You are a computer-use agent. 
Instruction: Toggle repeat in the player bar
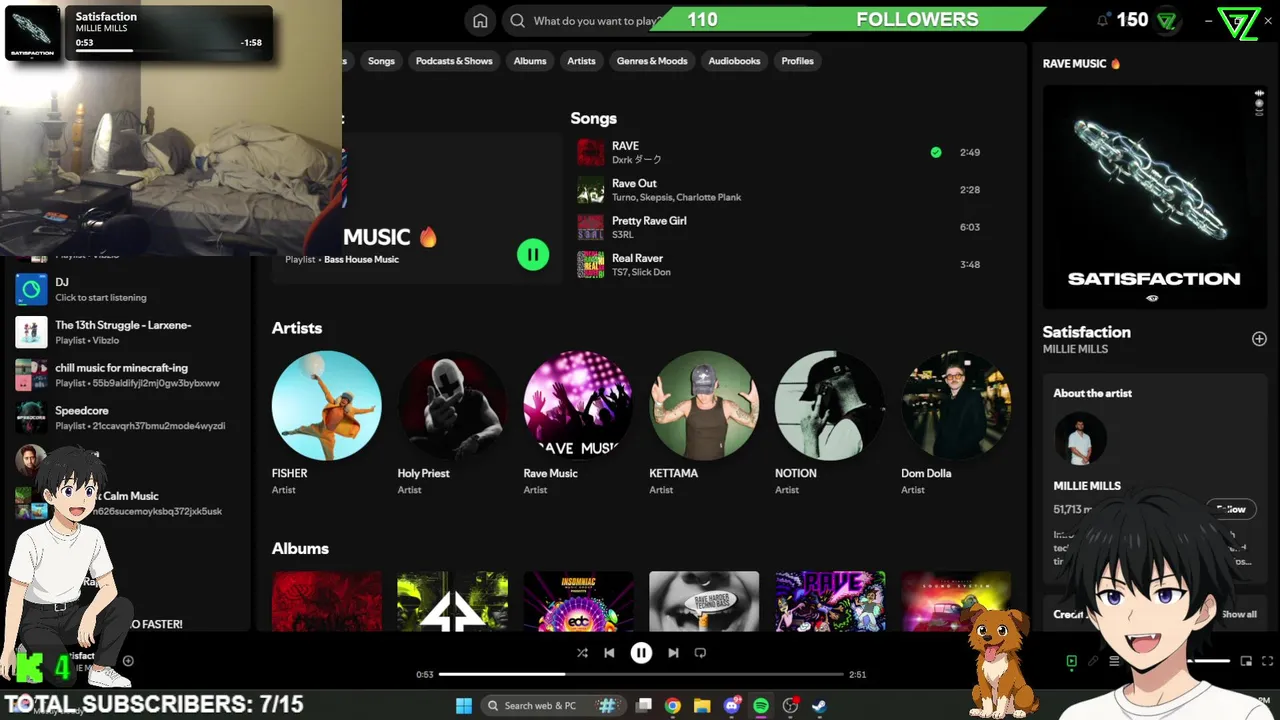click(x=700, y=653)
